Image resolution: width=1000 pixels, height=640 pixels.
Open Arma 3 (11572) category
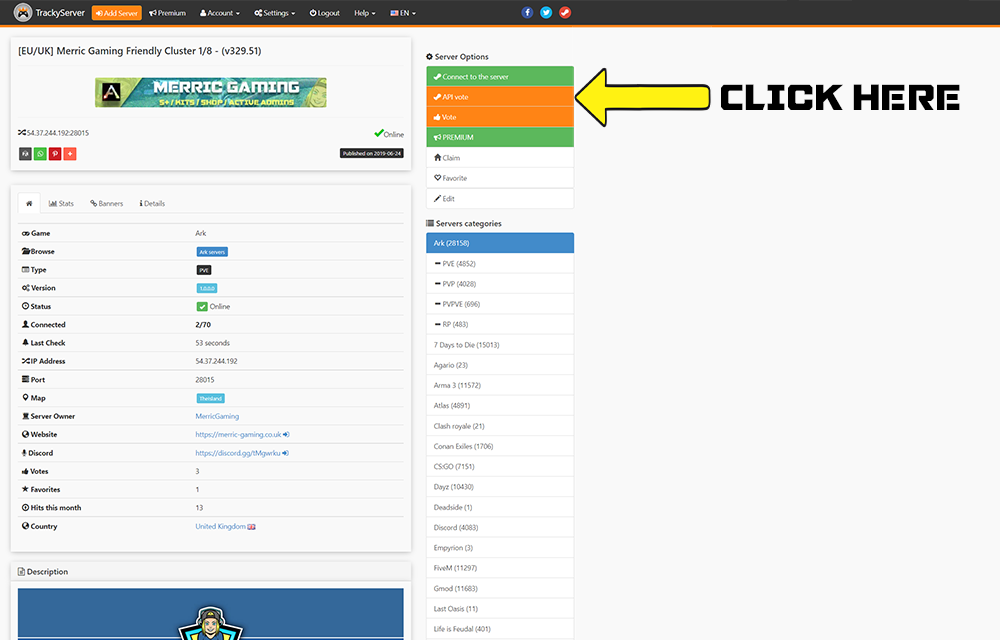[500, 385]
